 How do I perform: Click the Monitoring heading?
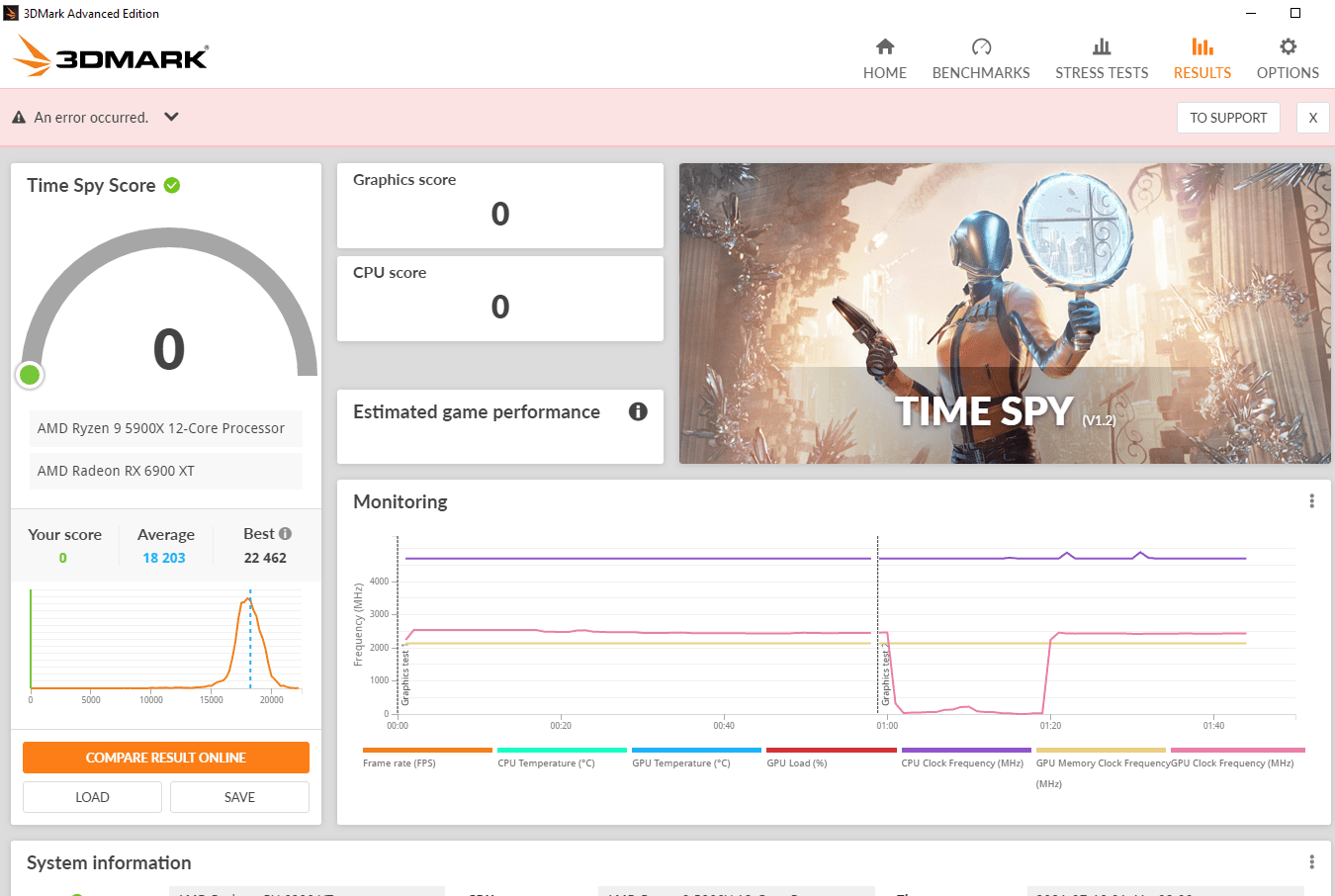tap(400, 501)
